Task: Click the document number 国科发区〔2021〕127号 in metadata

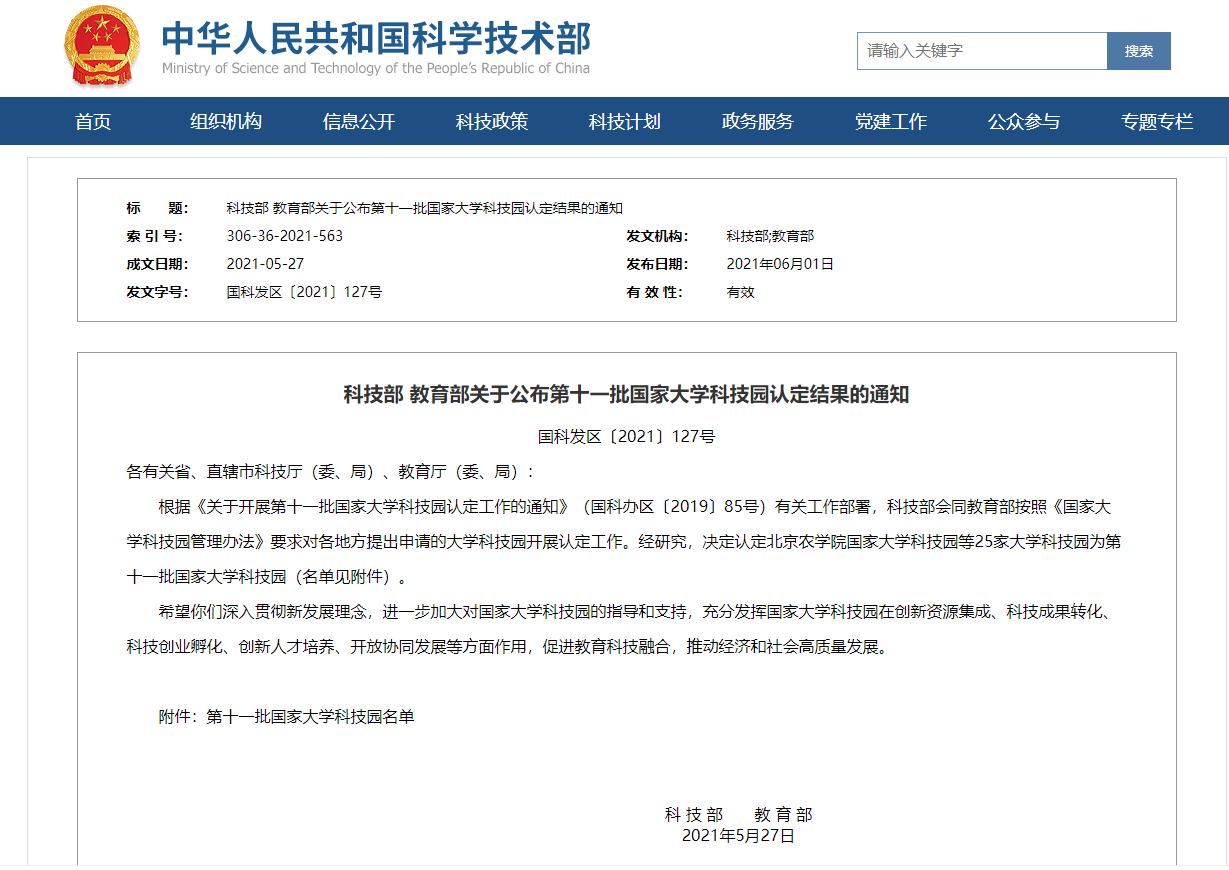Action: 304,292
